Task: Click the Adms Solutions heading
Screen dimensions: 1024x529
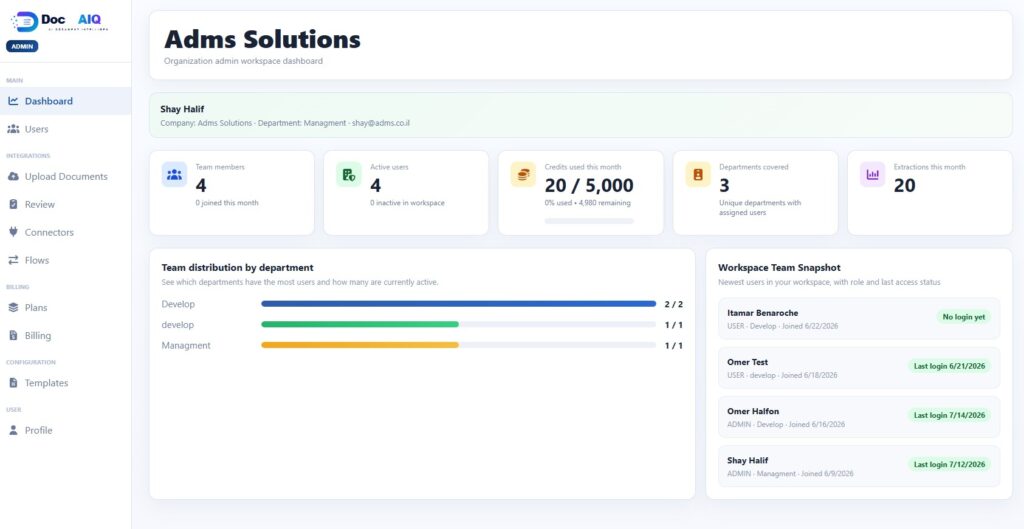Action: click(262, 39)
